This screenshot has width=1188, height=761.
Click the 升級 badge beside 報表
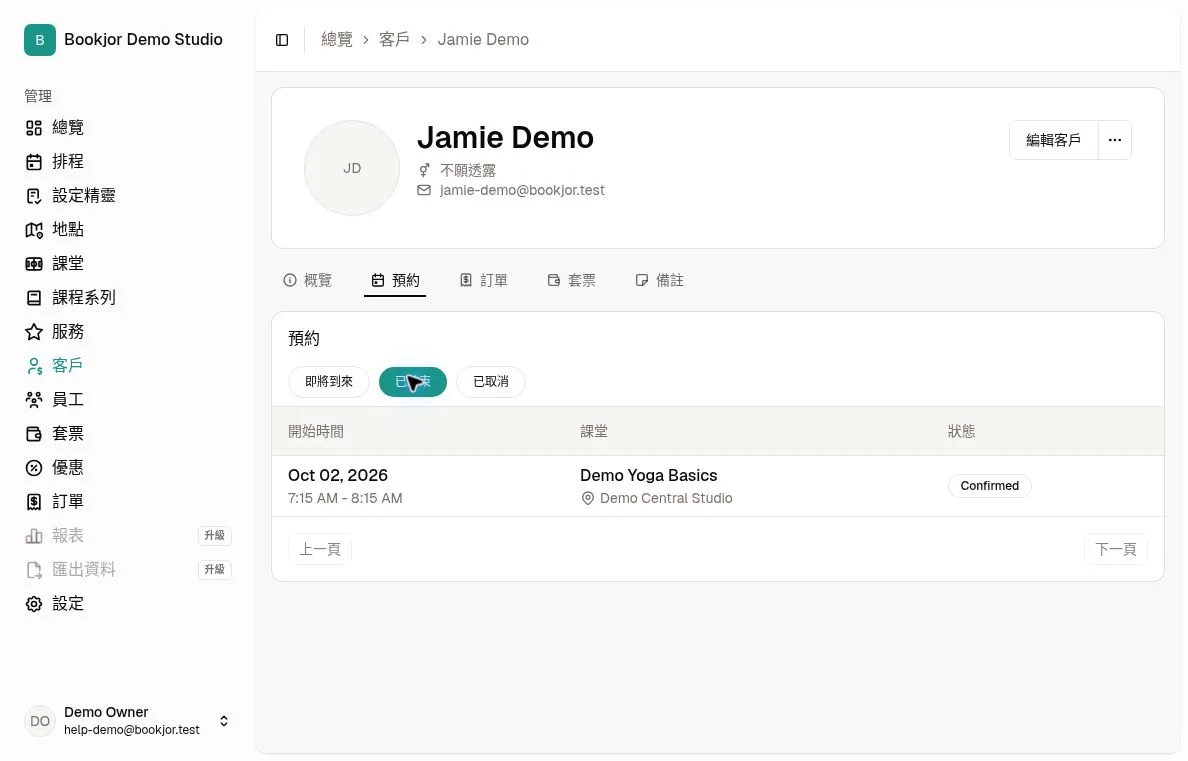[x=214, y=535]
